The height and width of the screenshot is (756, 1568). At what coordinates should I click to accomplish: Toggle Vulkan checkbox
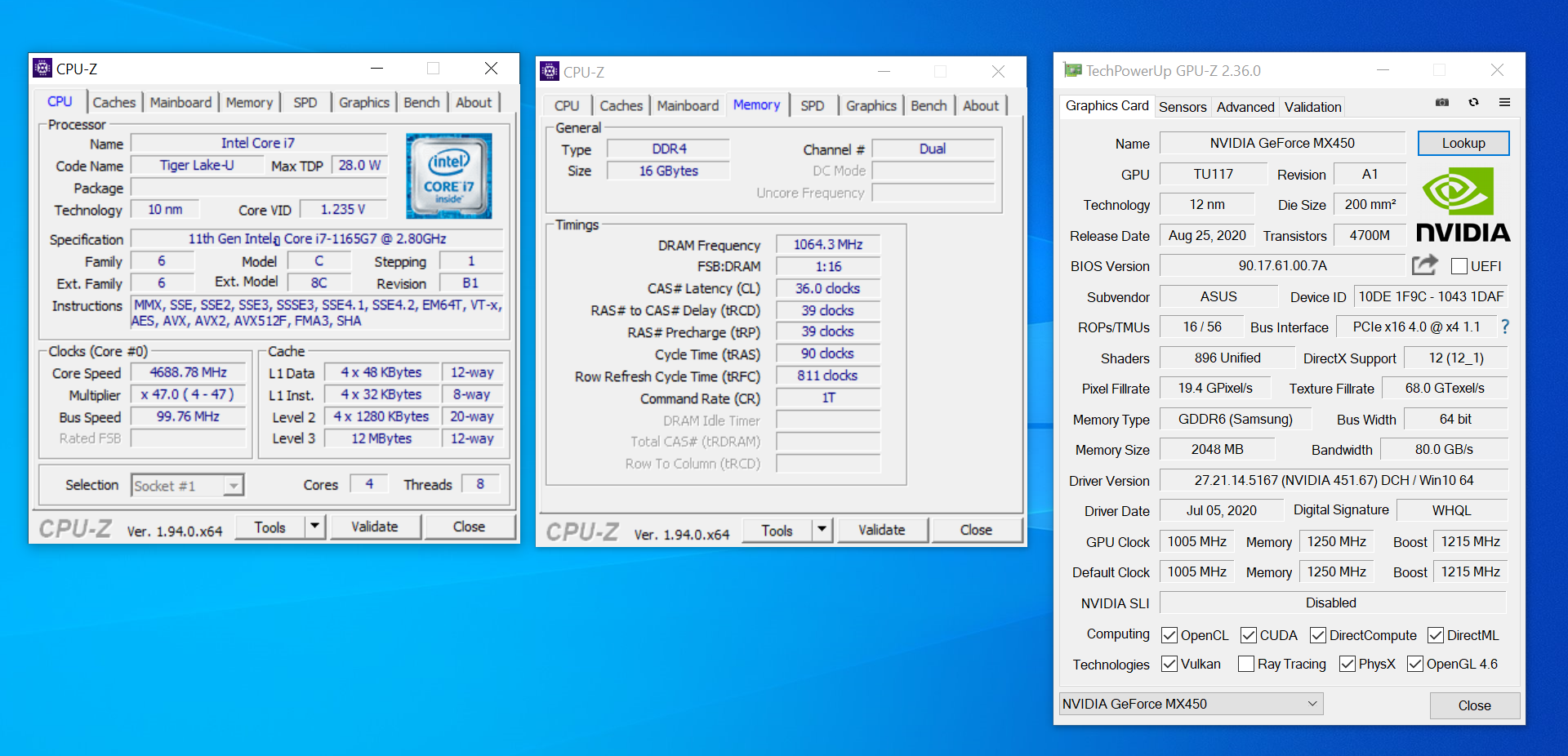coord(1169,664)
